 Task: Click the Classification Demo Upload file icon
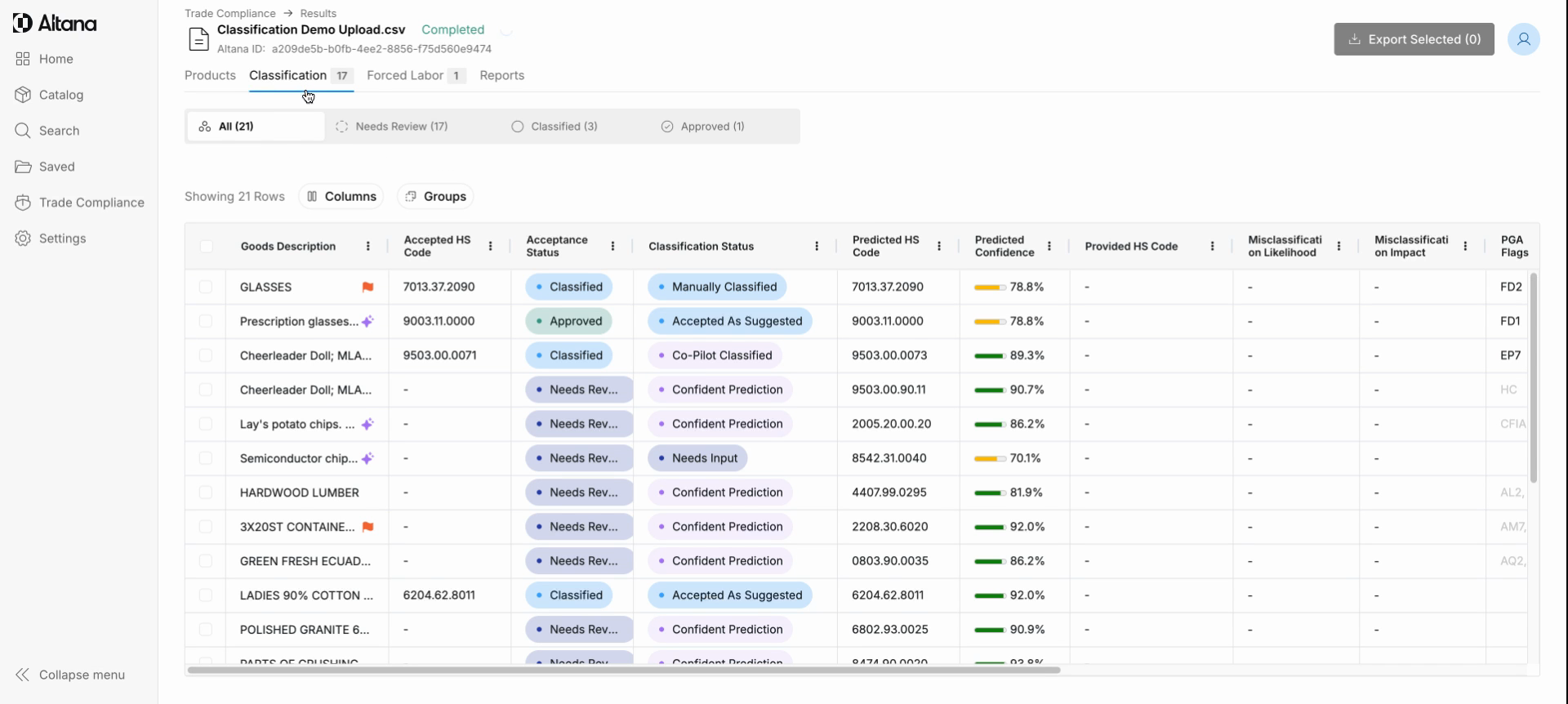pyautogui.click(x=198, y=38)
